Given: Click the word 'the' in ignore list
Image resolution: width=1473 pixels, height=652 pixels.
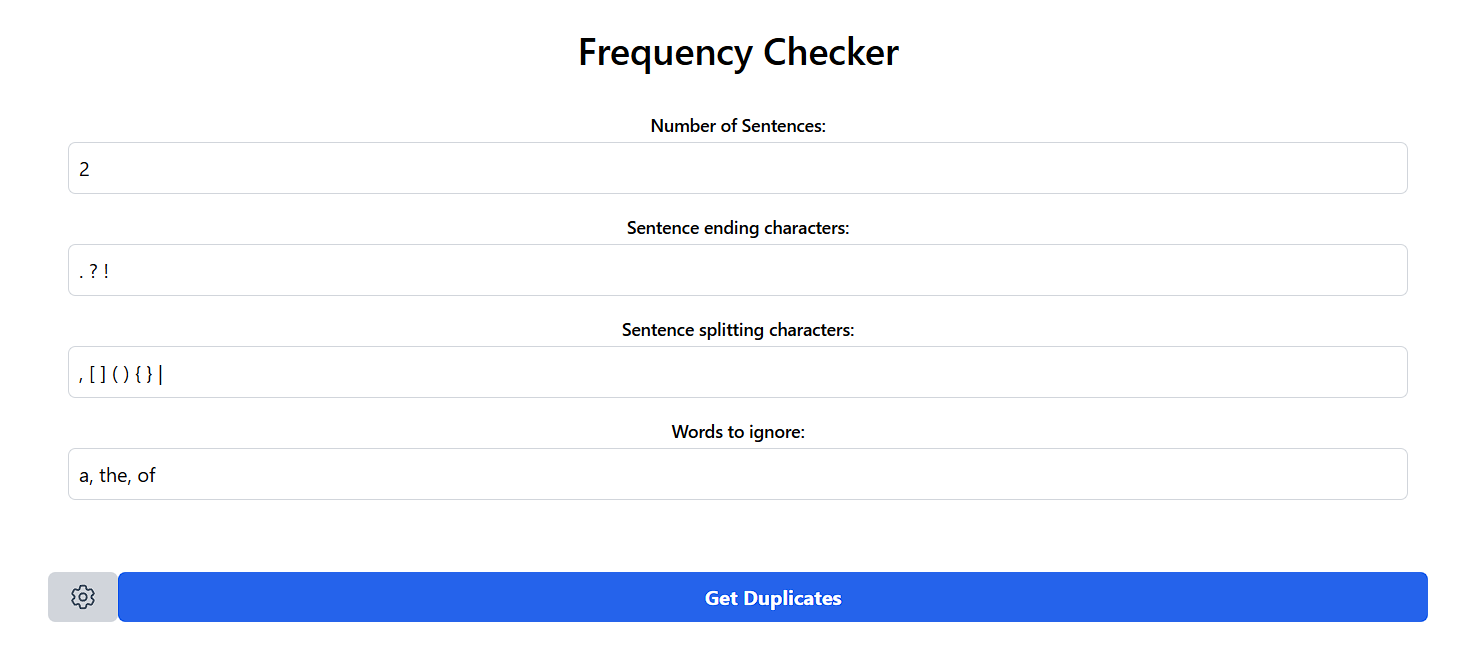Looking at the screenshot, I should pos(114,475).
